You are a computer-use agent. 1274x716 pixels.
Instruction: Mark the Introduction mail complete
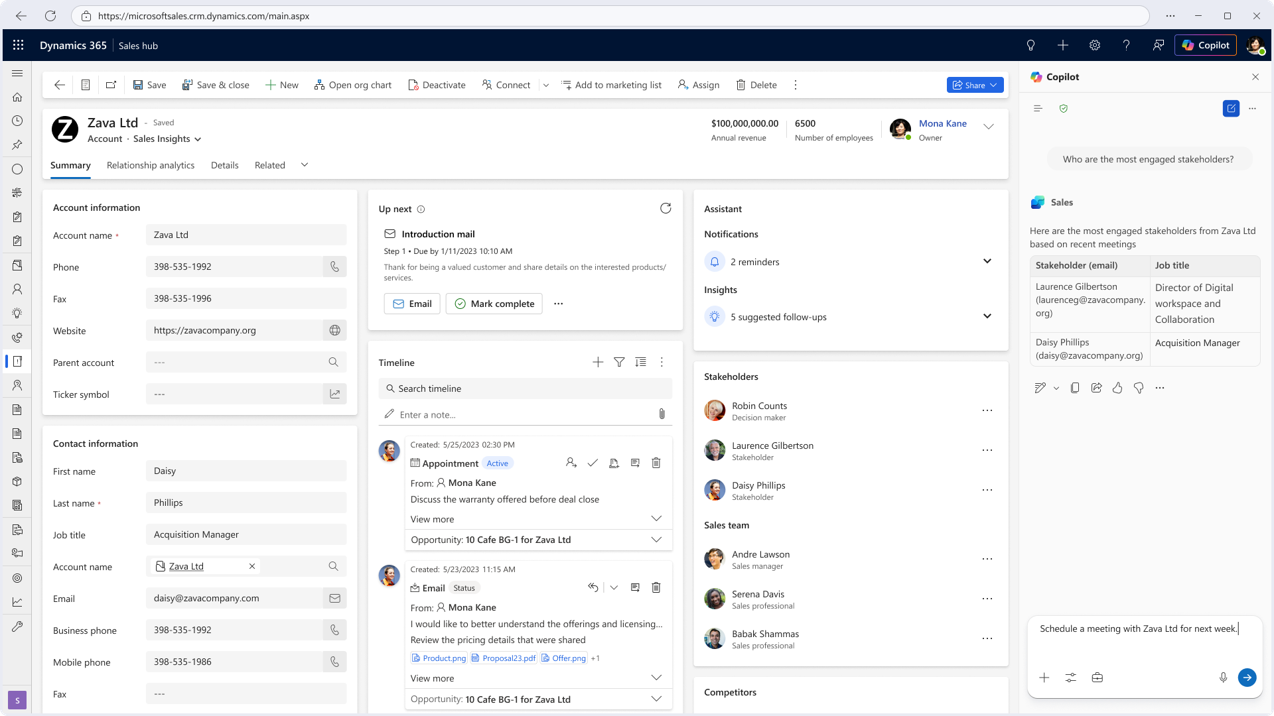click(x=494, y=304)
